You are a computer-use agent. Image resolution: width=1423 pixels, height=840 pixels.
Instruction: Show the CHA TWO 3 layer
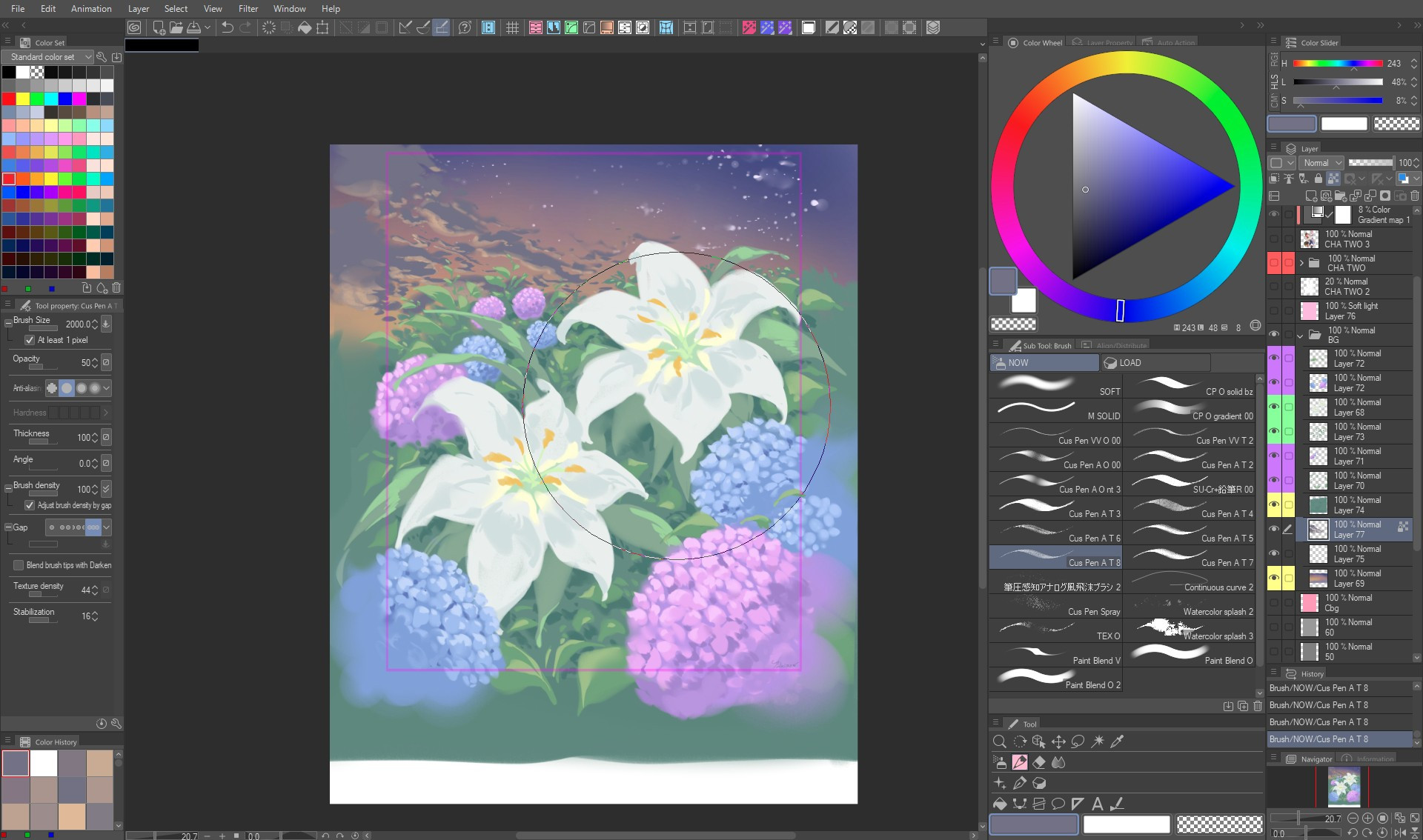pyautogui.click(x=1273, y=239)
